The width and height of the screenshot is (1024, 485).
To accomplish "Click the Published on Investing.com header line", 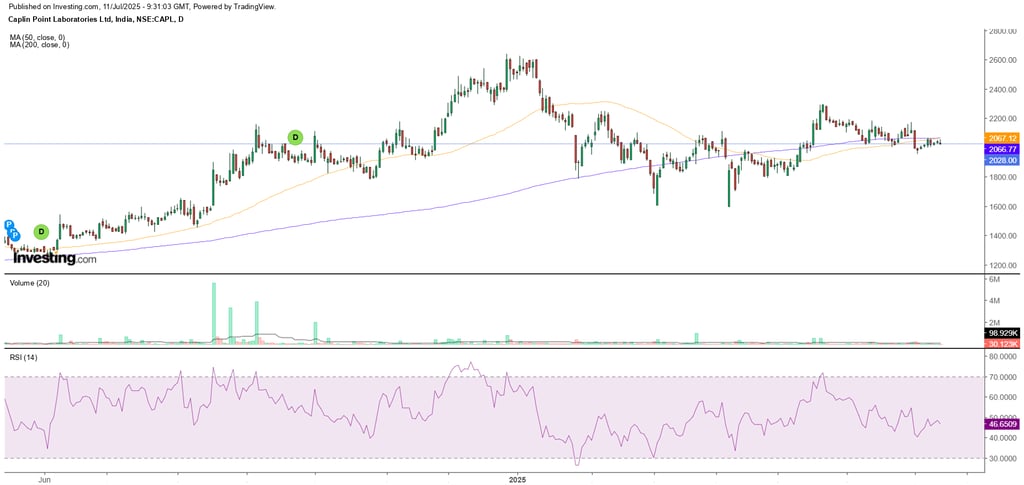I will pyautogui.click(x=142, y=6).
